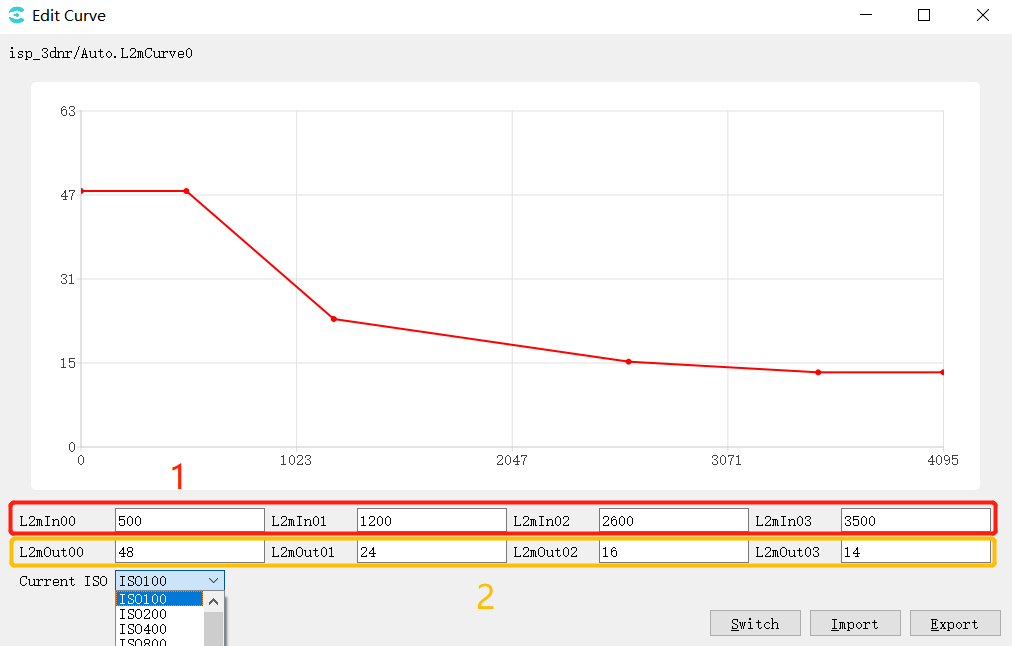Click the L2mOut00 label

pos(52,552)
